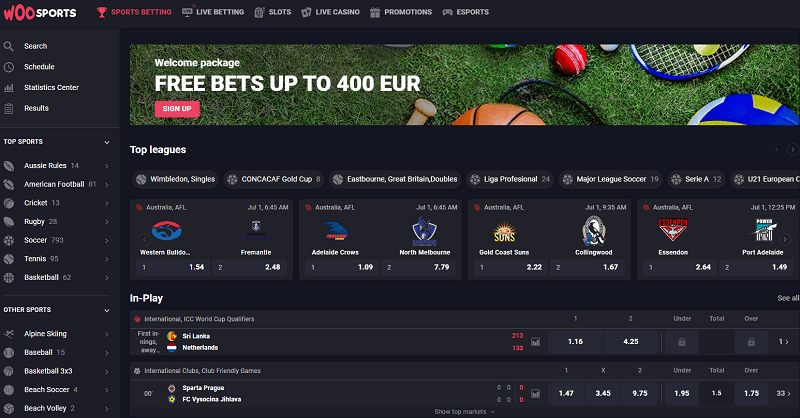800x418 pixels.
Task: Select Wimbledon, Singles league chip
Action: [176, 179]
